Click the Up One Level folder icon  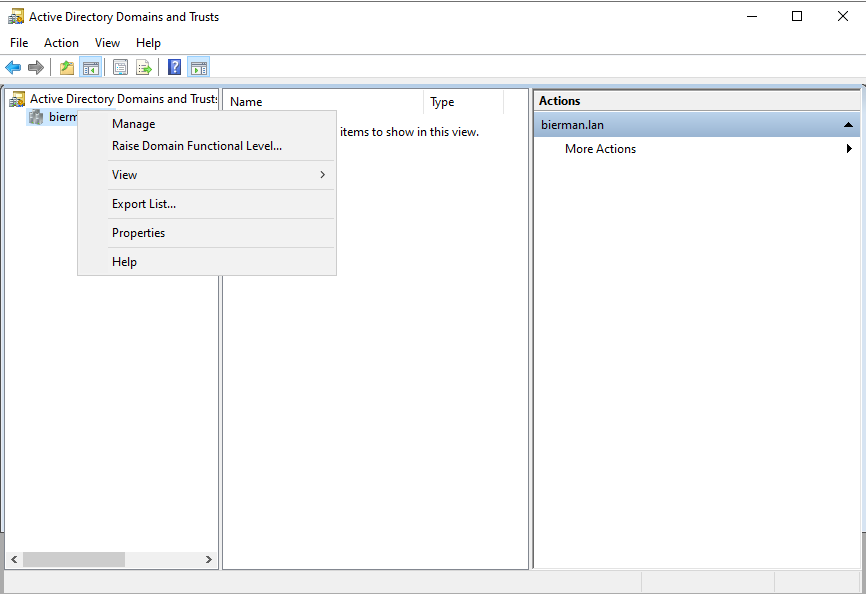click(67, 68)
